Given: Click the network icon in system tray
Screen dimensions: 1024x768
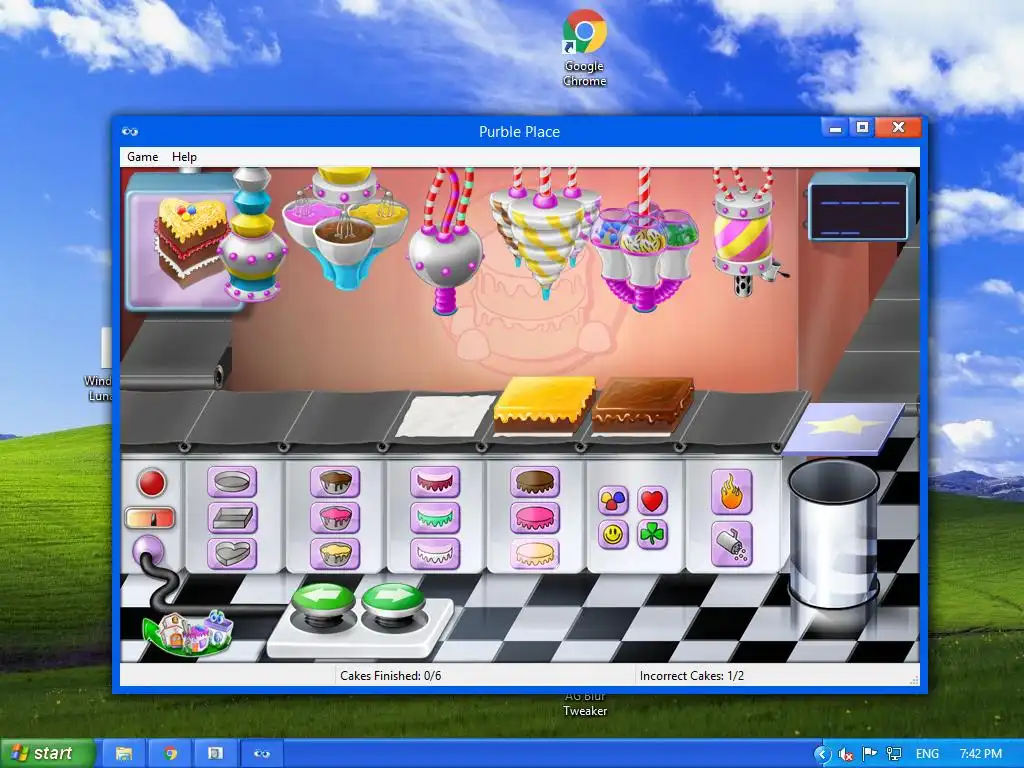Looking at the screenshot, I should pyautogui.click(x=894, y=754).
